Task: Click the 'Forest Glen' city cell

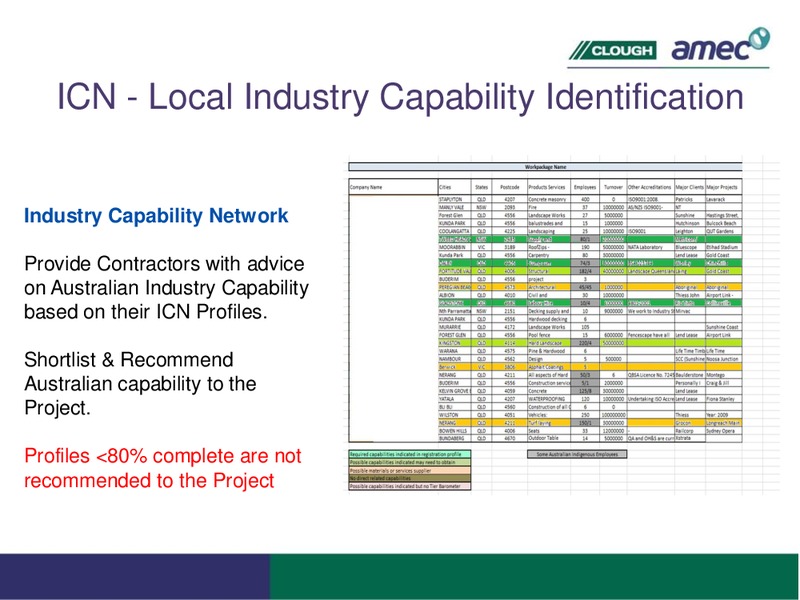Action: pyautogui.click(x=455, y=215)
